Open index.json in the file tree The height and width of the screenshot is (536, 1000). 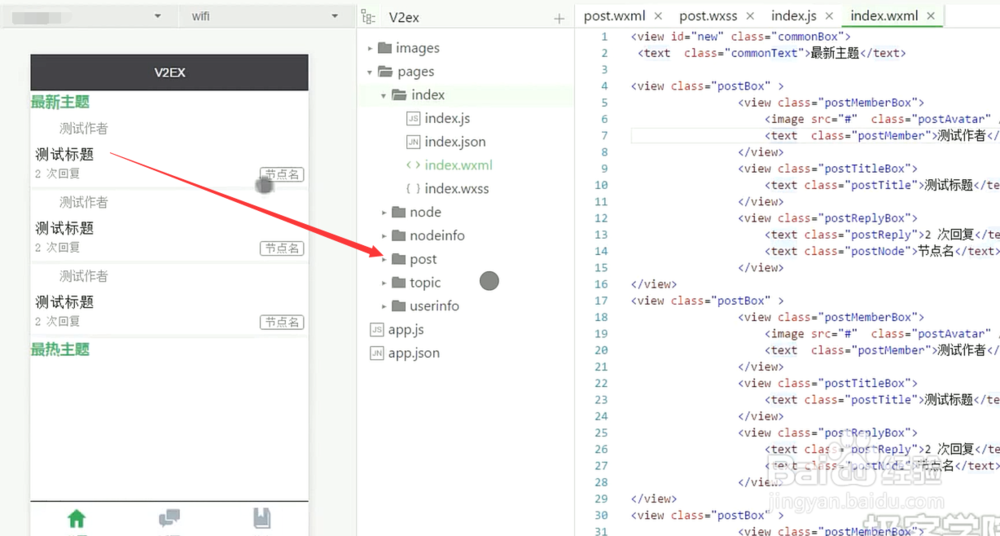pyautogui.click(x=455, y=142)
